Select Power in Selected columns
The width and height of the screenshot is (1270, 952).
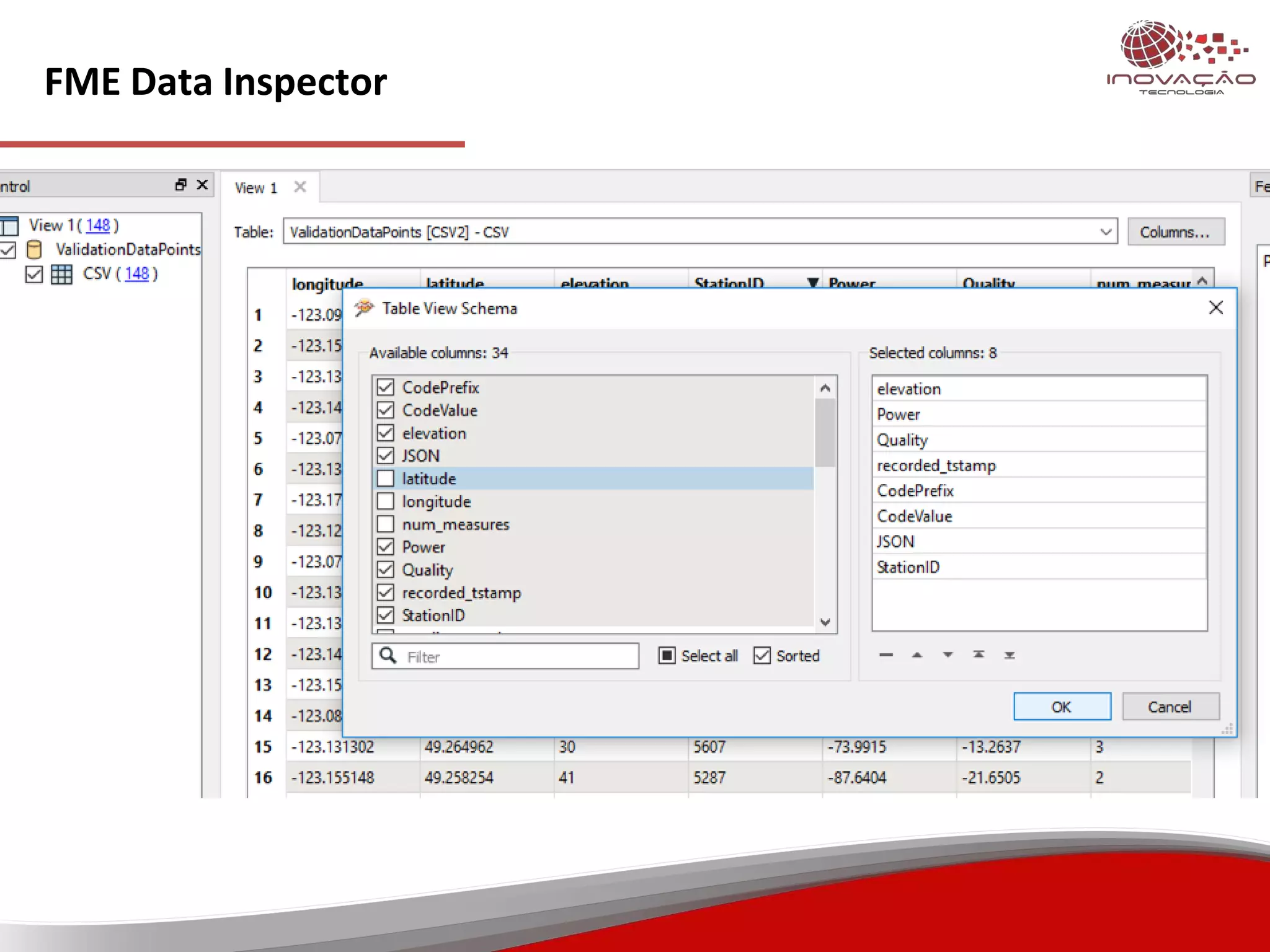(x=1039, y=414)
